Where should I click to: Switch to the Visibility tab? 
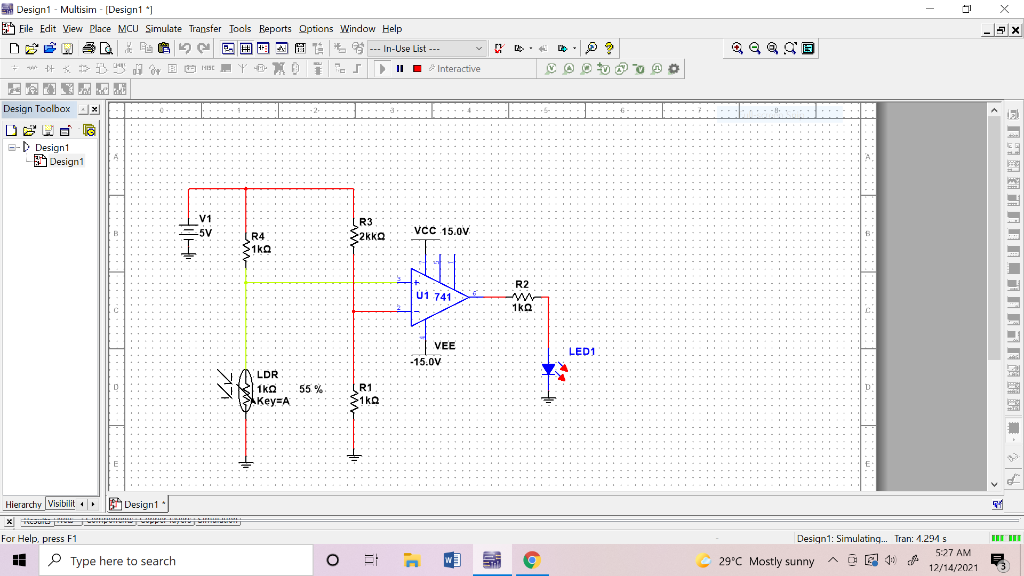point(62,504)
